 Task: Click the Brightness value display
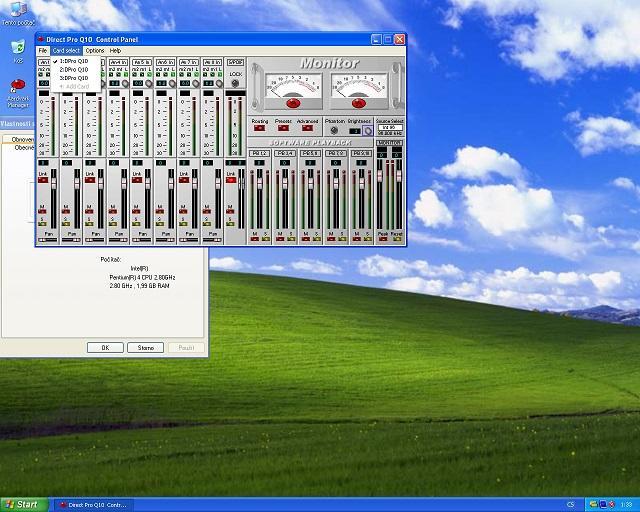pos(355,131)
